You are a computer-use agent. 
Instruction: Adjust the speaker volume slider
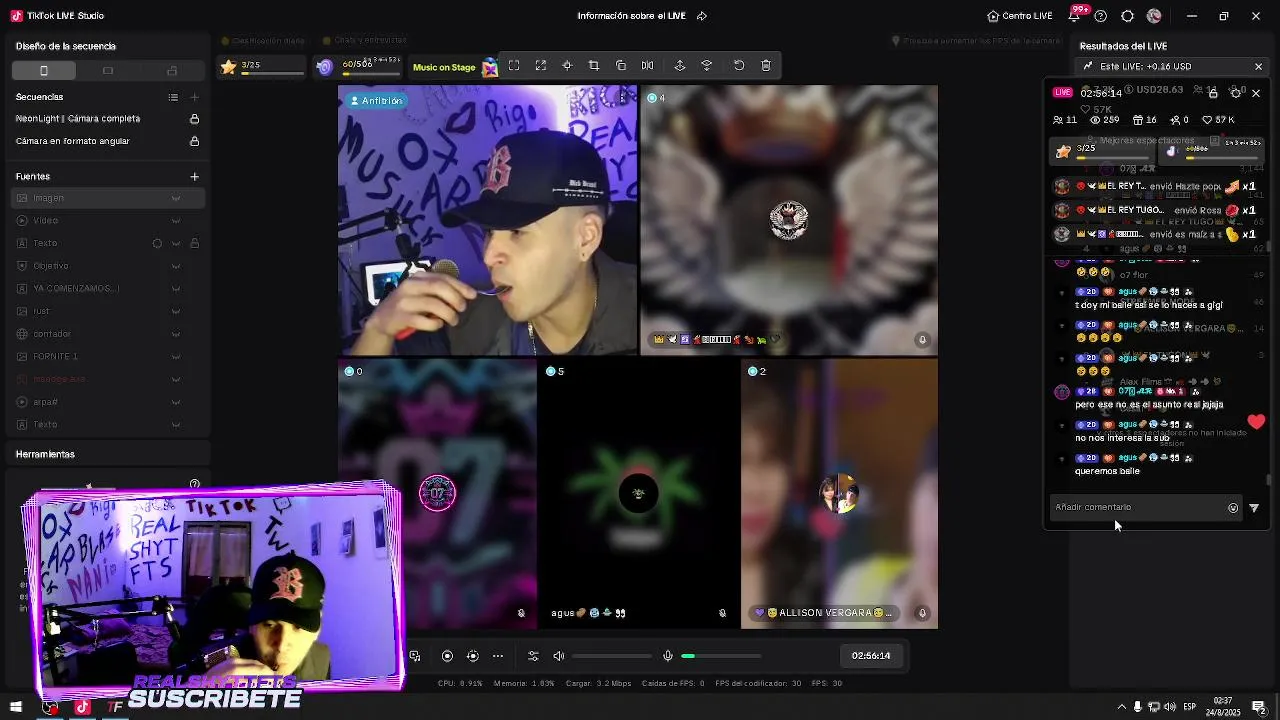tap(612, 656)
